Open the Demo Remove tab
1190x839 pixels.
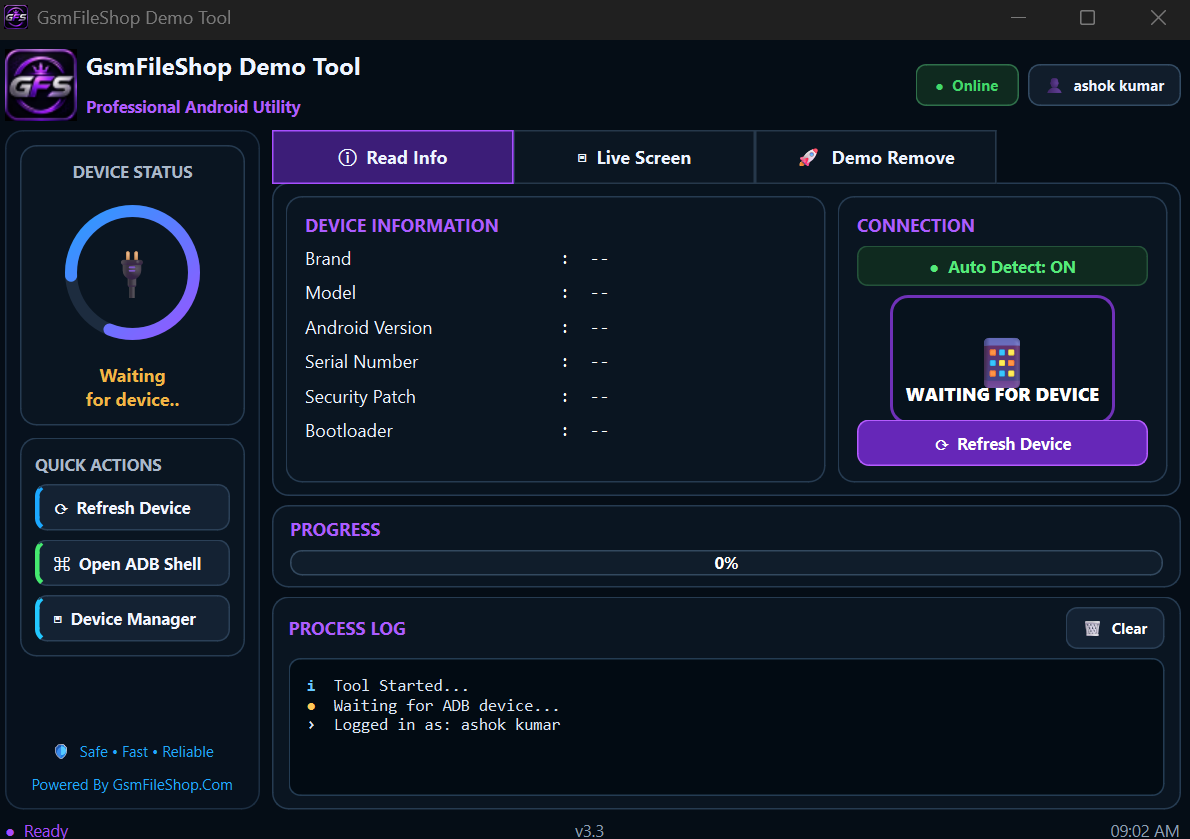tap(876, 157)
